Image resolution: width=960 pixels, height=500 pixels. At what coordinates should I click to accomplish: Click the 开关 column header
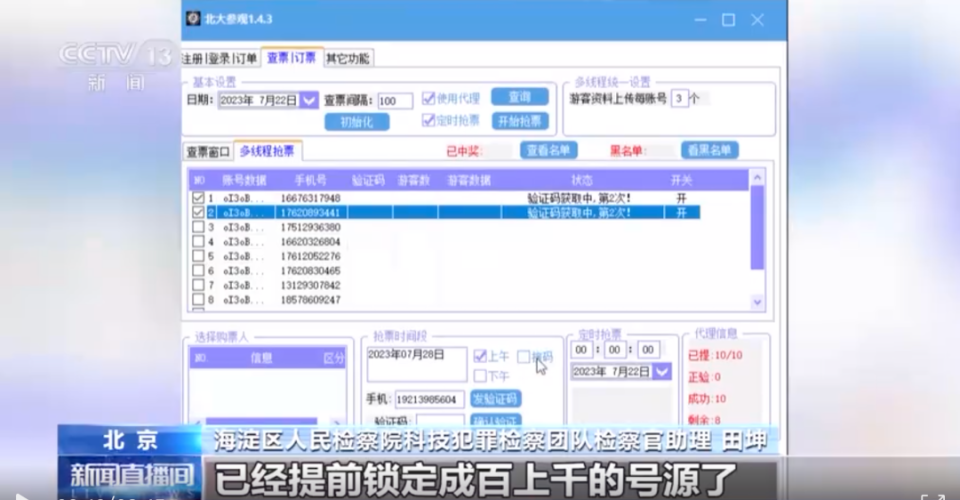(x=681, y=180)
